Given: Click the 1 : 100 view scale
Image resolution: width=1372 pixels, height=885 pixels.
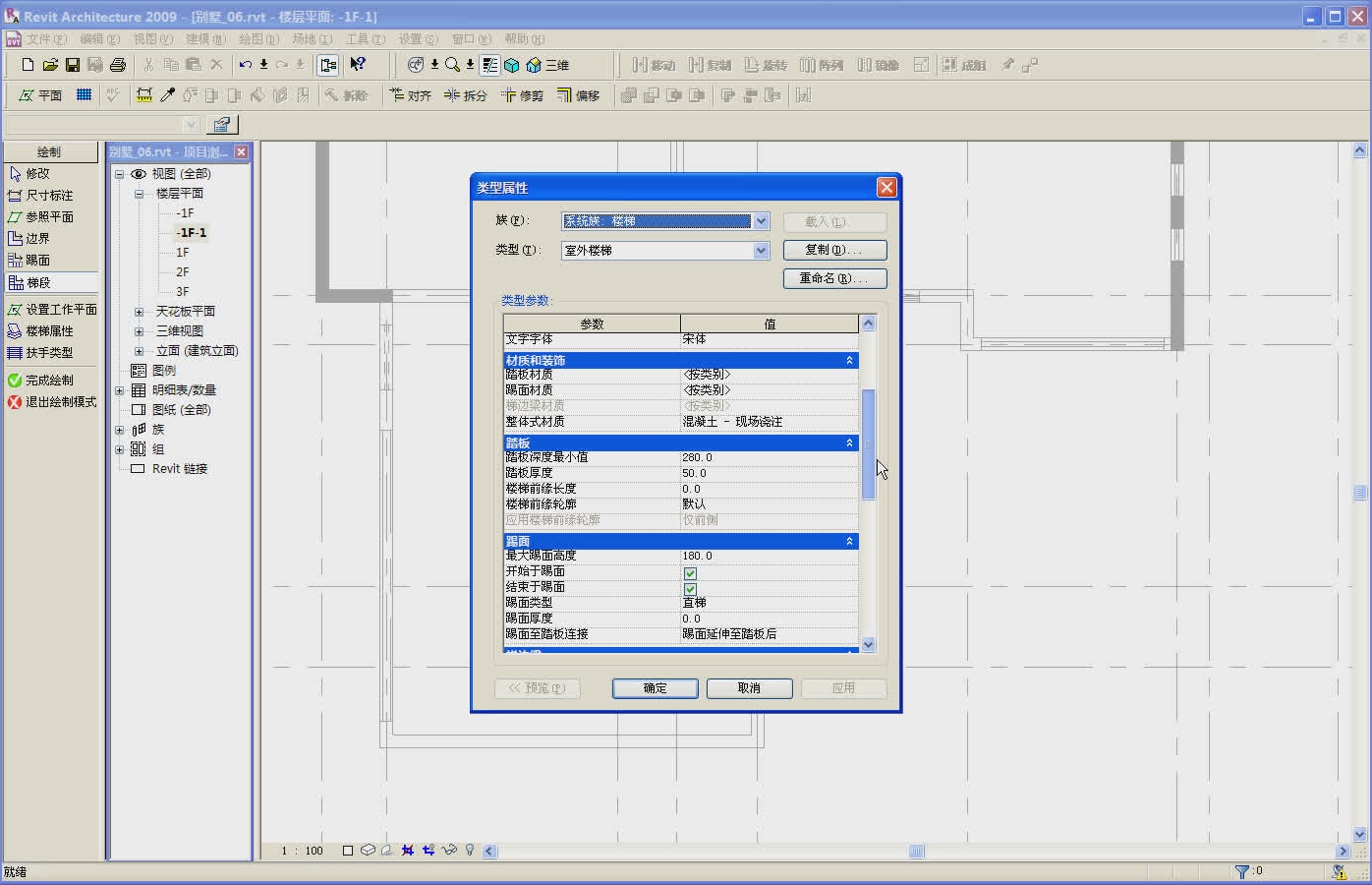Looking at the screenshot, I should [302, 851].
